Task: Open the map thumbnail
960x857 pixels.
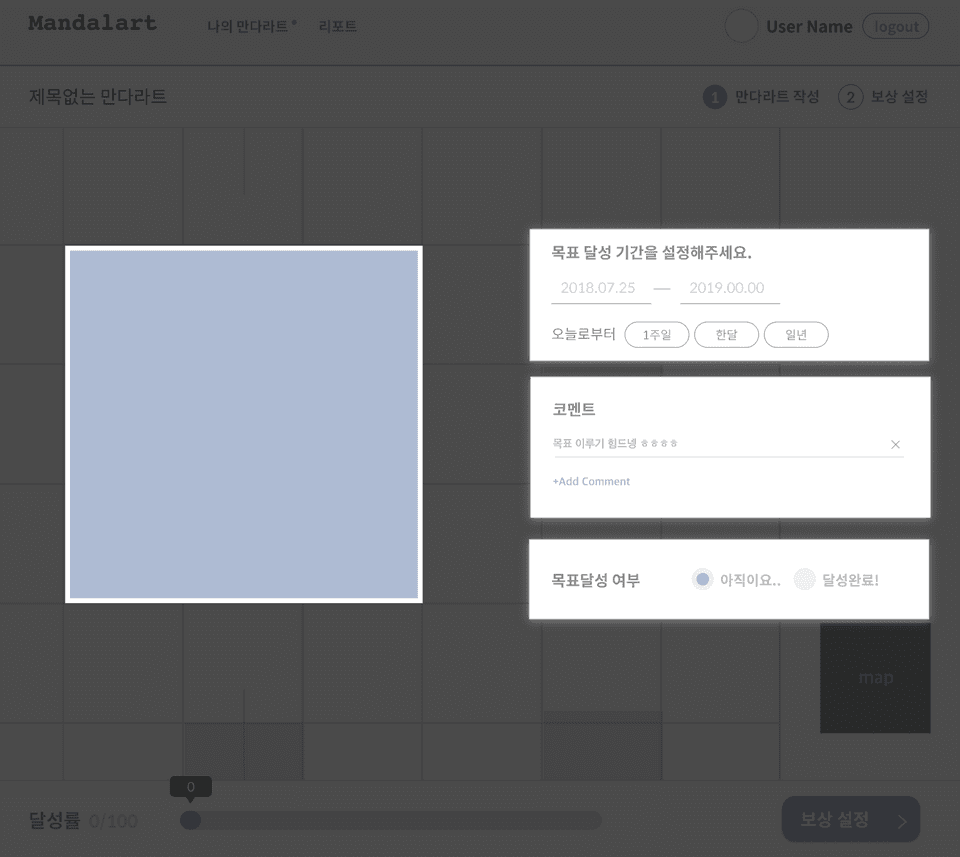Action: 875,678
